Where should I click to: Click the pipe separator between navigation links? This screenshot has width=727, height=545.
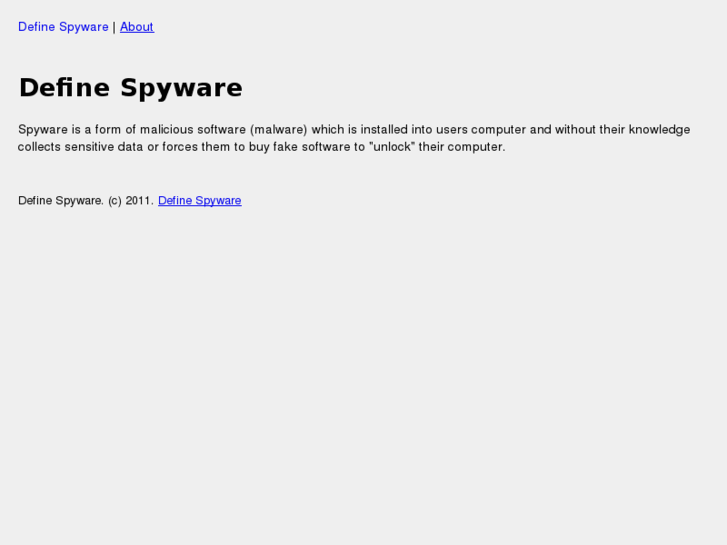coord(114,27)
